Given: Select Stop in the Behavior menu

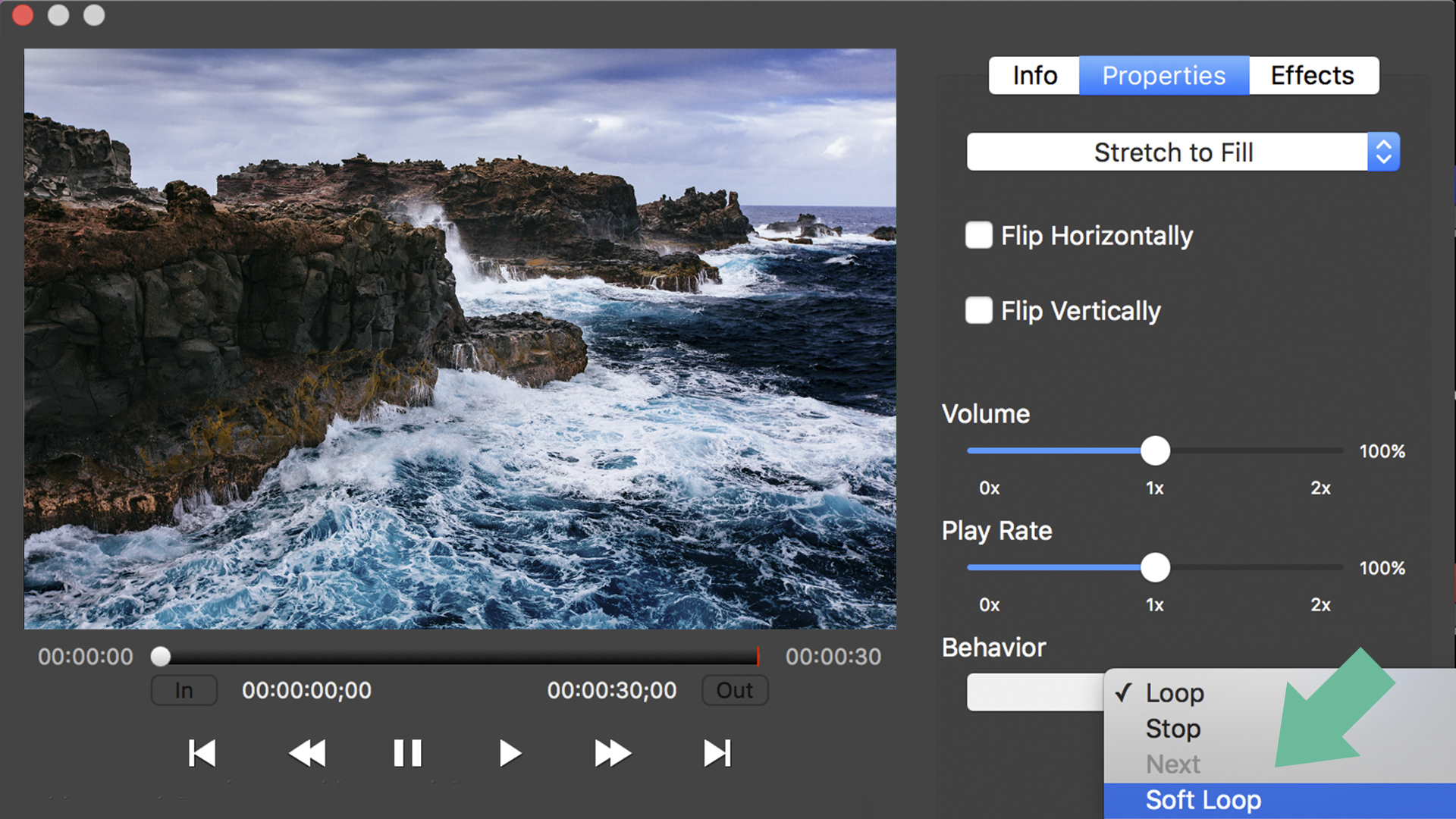Looking at the screenshot, I should pos(1172,728).
